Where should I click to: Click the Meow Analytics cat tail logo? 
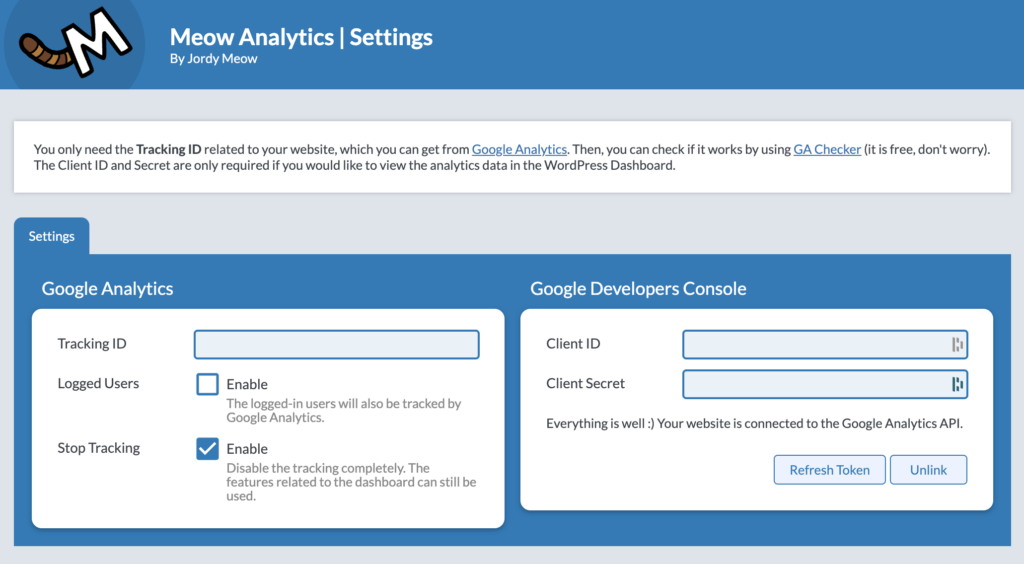(x=74, y=43)
